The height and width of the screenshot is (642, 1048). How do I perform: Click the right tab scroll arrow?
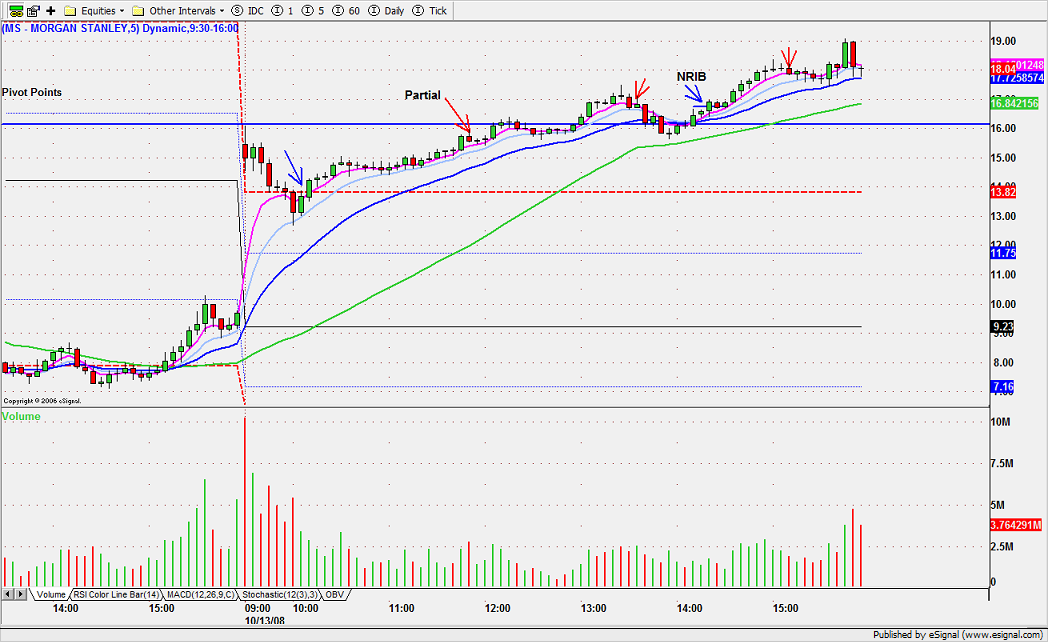tap(20, 594)
